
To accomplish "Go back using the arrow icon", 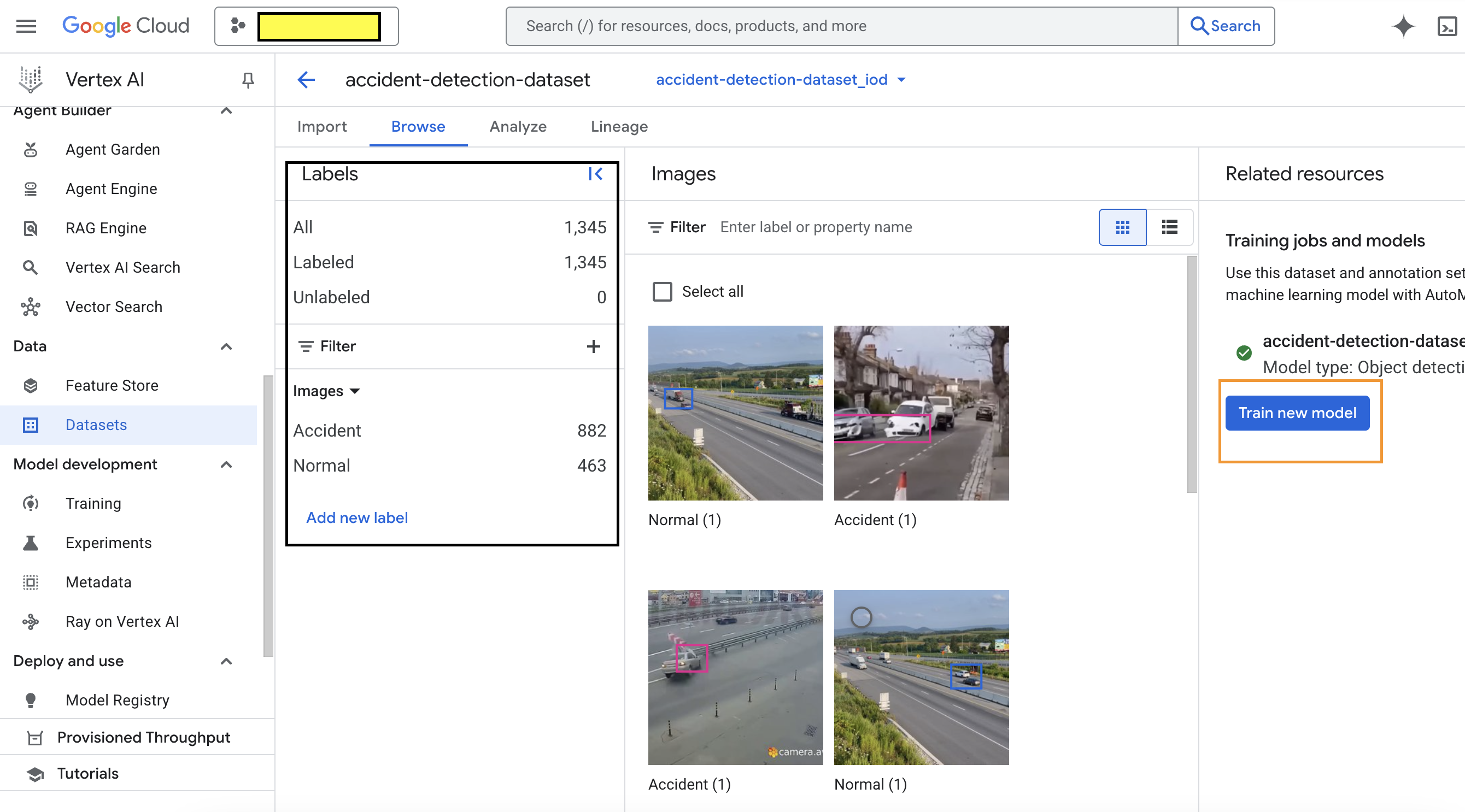I will tap(307, 80).
